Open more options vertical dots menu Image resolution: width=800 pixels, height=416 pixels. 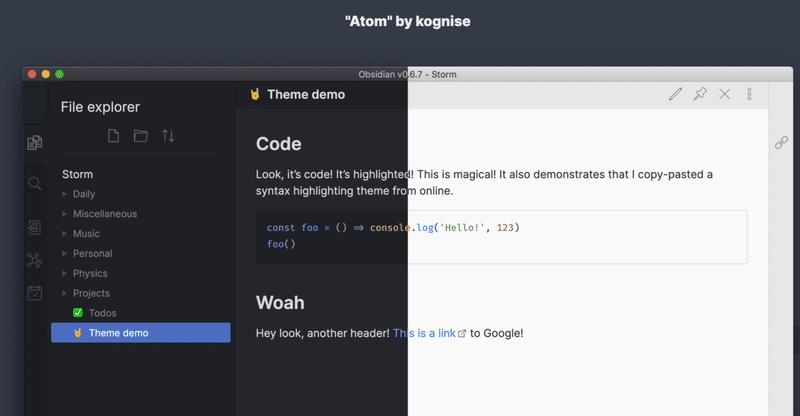click(749, 94)
